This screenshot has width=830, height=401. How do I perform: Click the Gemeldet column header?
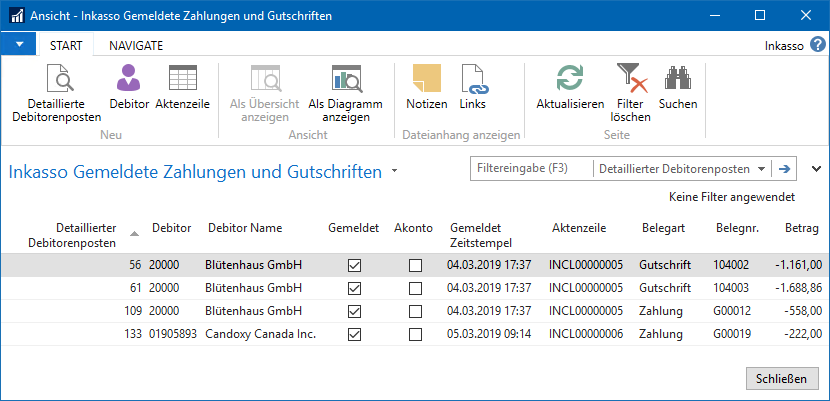click(x=354, y=229)
